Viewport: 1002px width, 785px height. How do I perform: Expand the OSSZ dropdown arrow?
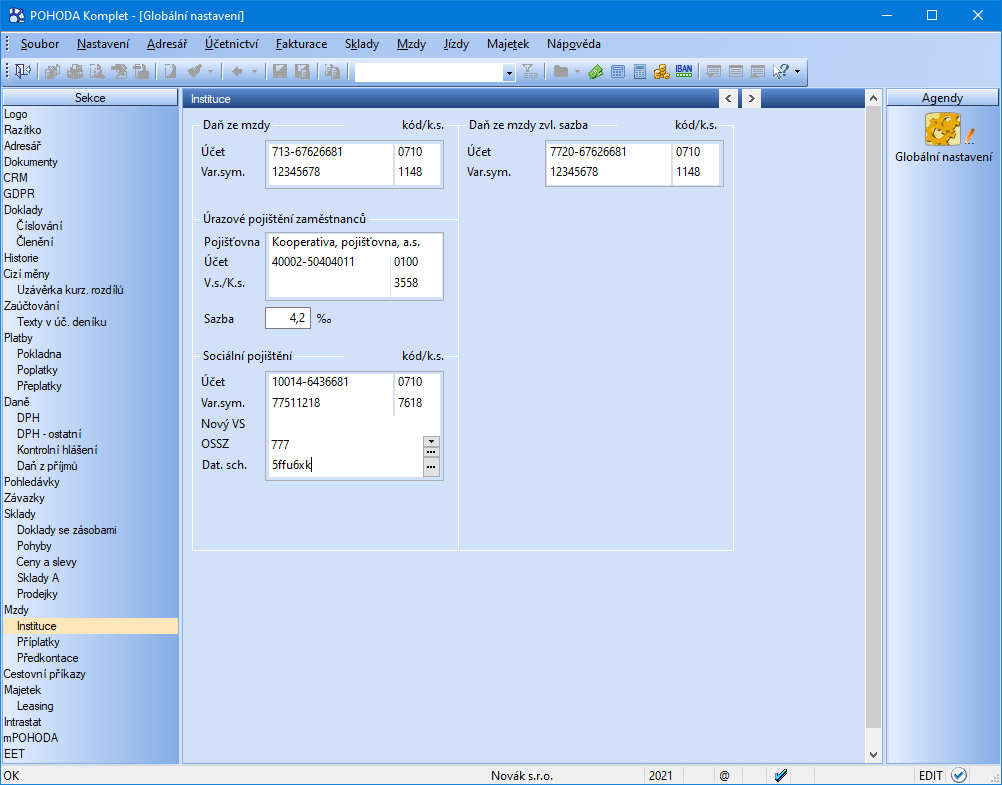click(431, 441)
